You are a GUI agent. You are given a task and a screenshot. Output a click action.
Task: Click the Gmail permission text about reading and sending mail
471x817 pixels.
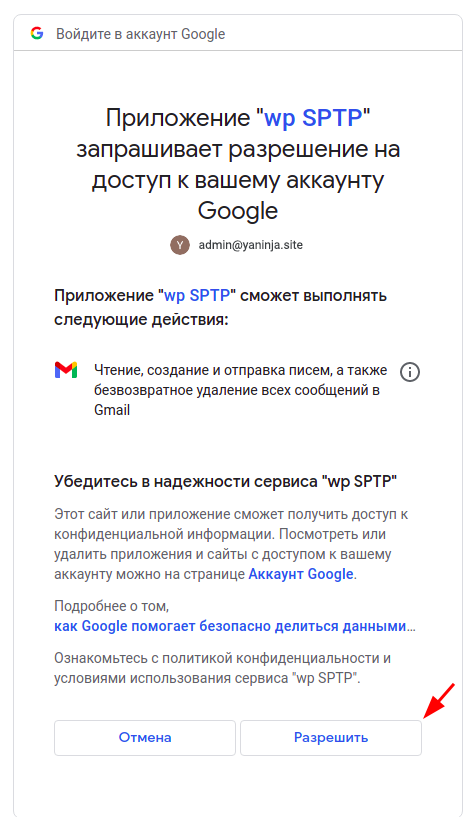[x=241, y=390]
